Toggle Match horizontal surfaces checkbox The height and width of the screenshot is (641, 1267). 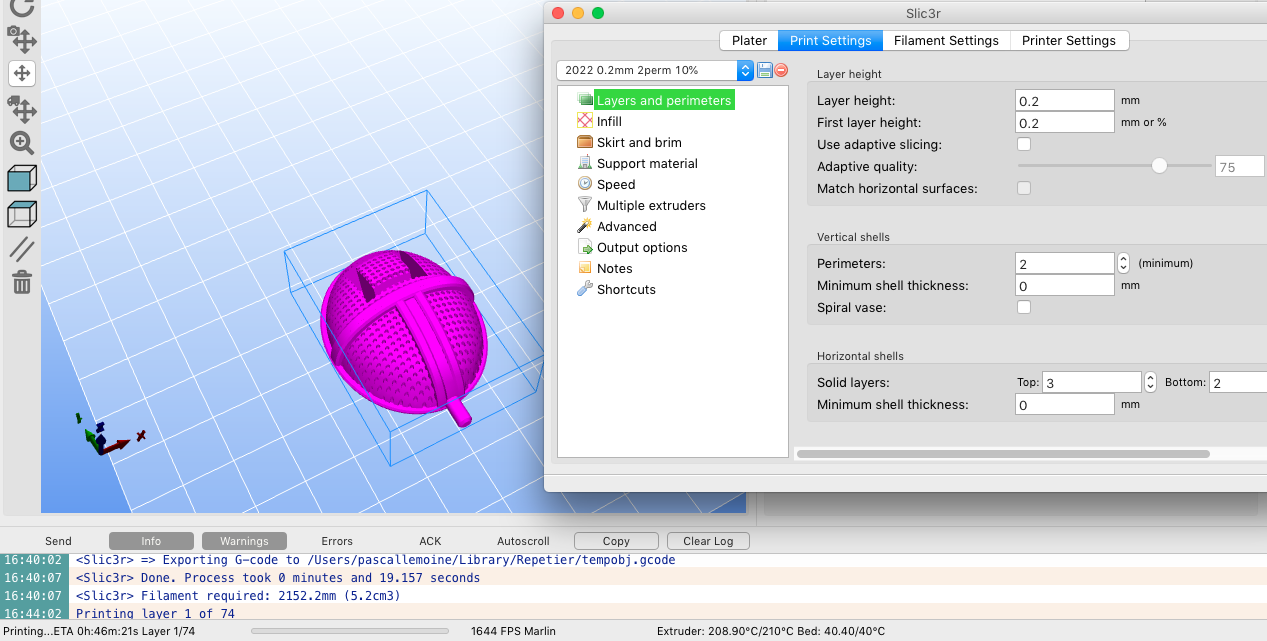1024,188
